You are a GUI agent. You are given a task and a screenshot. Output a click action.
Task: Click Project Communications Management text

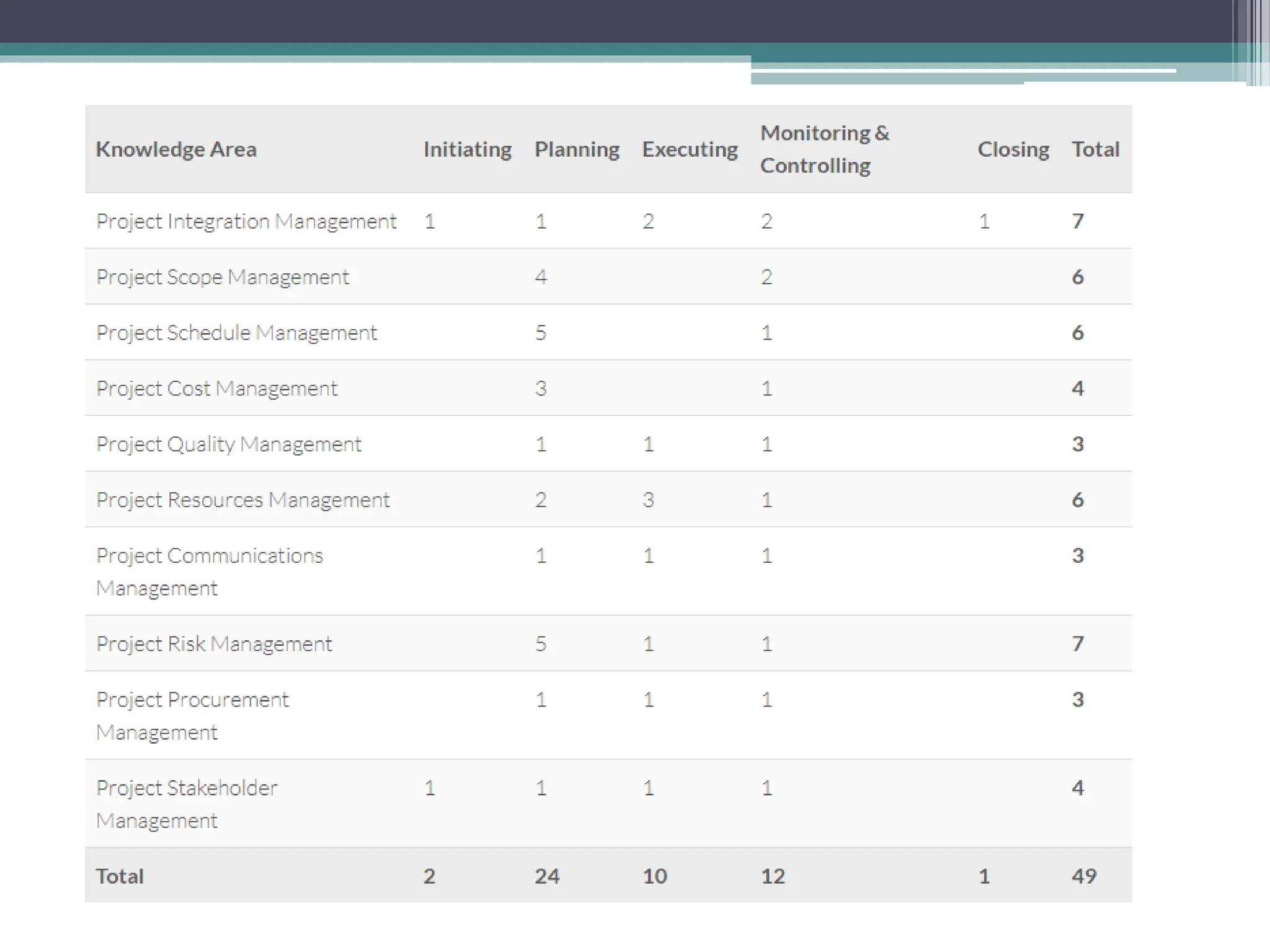[210, 571]
